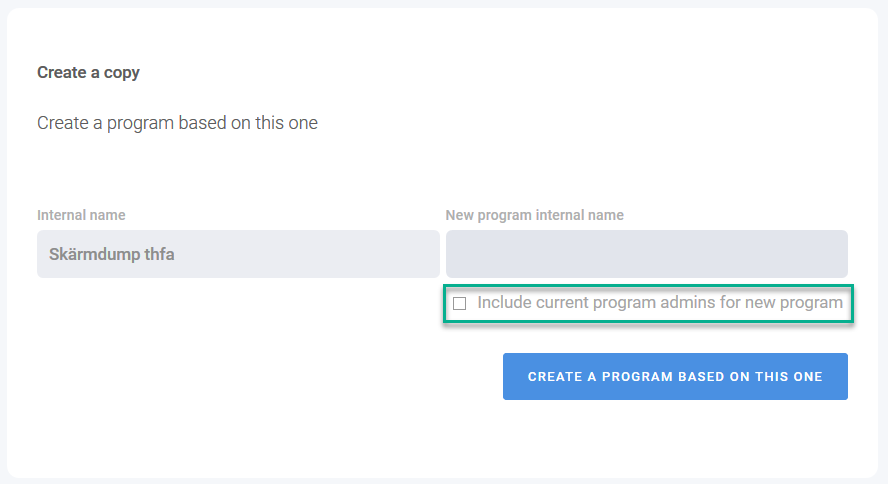Click the greyed-out existing program name field
Image resolution: width=888 pixels, height=484 pixels.
238,254
